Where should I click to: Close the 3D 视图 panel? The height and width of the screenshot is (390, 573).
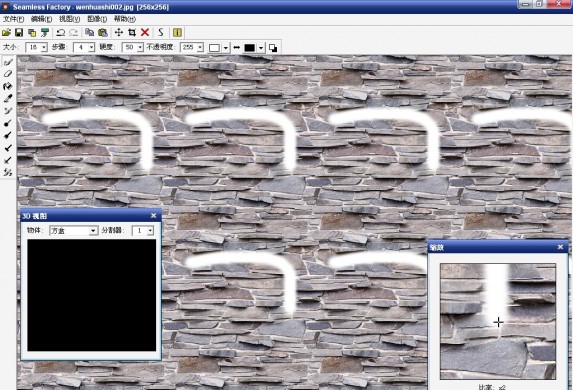(x=153, y=216)
